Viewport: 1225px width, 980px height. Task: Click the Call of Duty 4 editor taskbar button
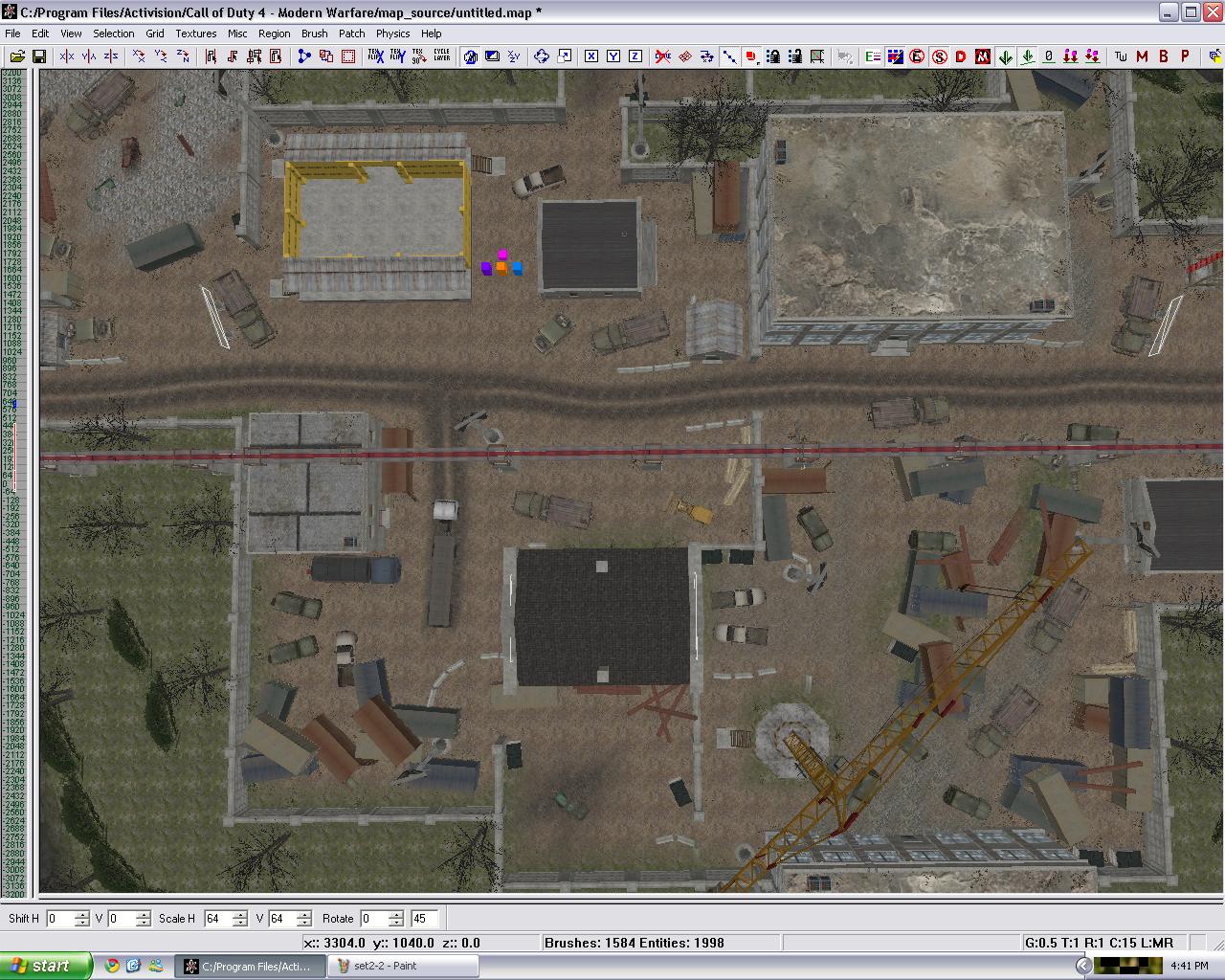pos(251,966)
